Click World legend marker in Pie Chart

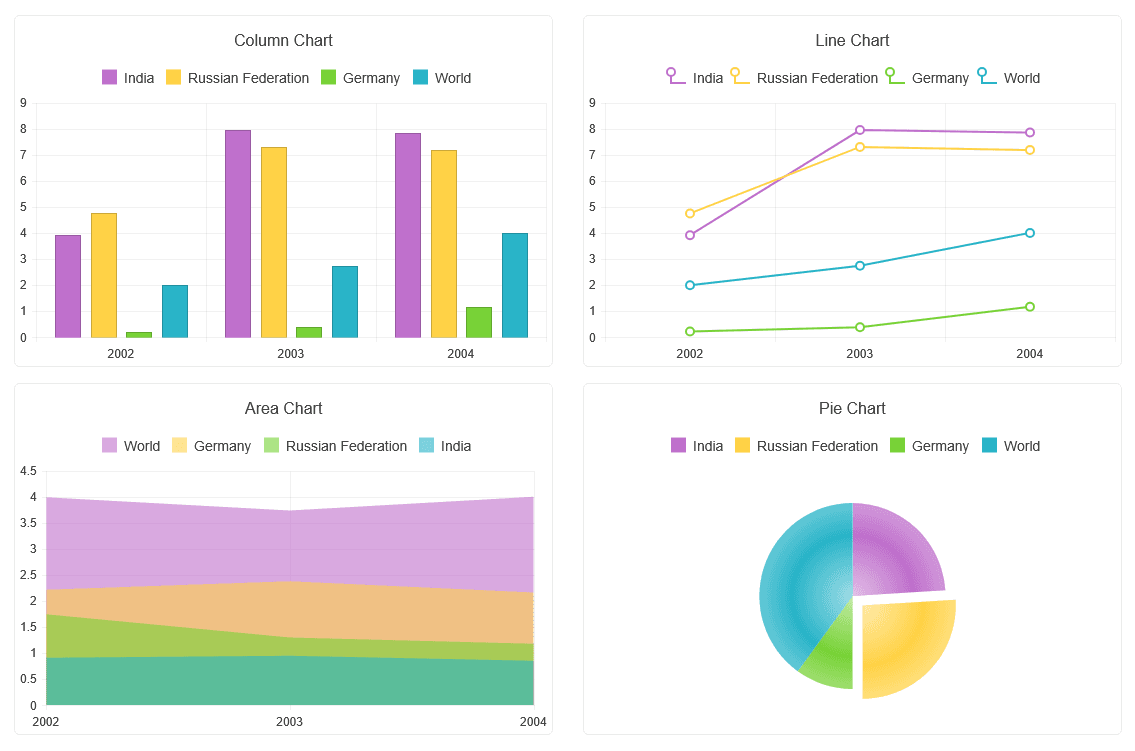point(990,445)
